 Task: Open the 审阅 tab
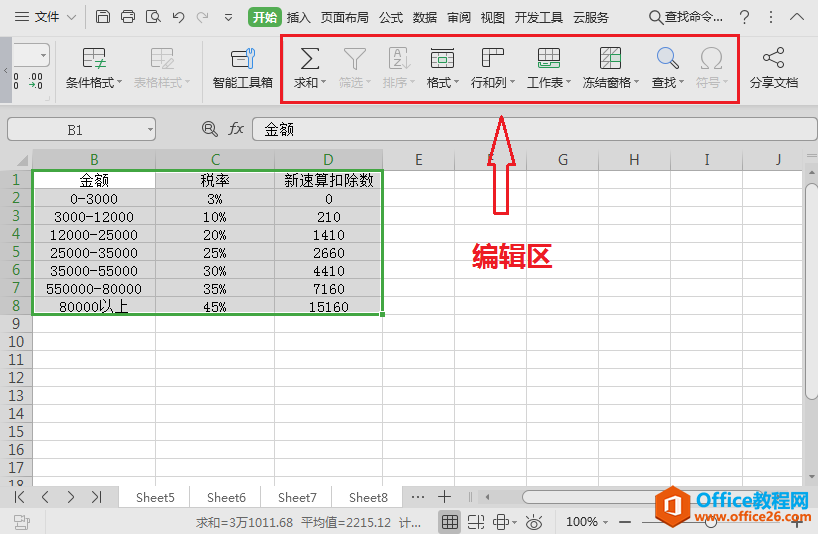(459, 17)
